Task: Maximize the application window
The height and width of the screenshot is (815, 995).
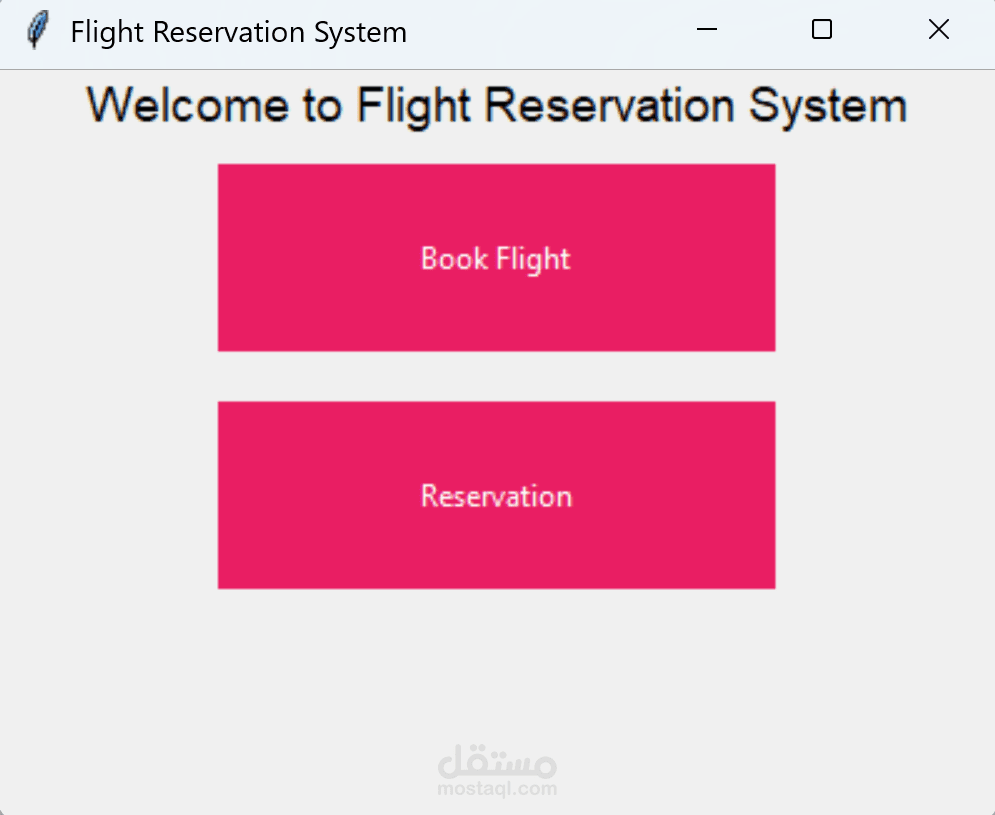Action: tap(821, 30)
